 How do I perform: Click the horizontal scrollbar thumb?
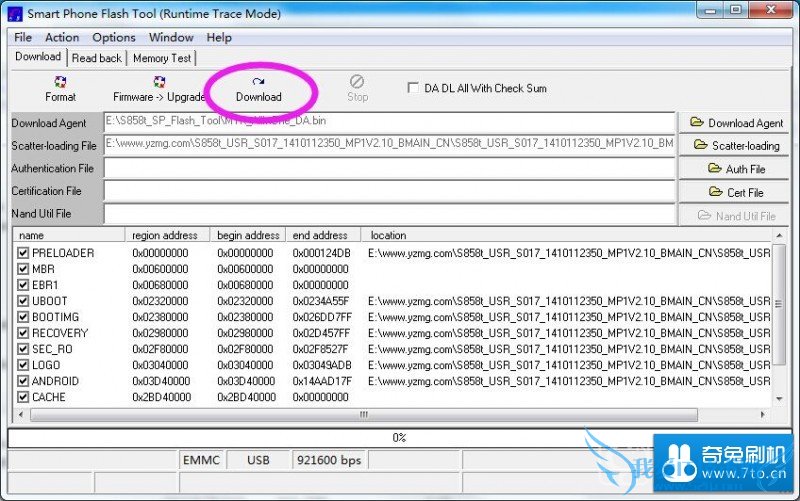click(x=364, y=414)
